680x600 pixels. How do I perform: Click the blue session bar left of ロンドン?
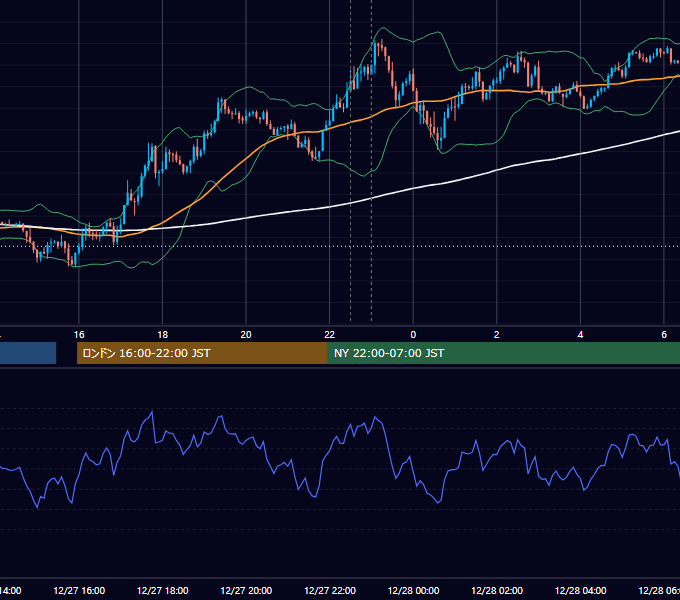(x=28, y=353)
